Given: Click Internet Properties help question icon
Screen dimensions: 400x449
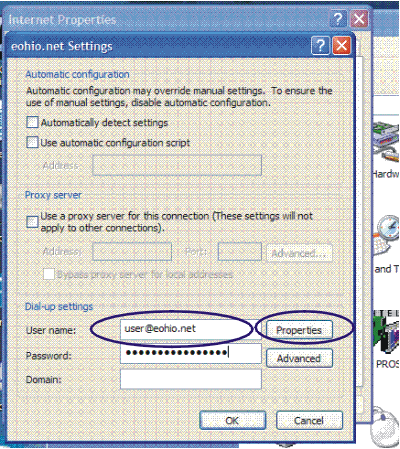Looking at the screenshot, I should (x=338, y=19).
